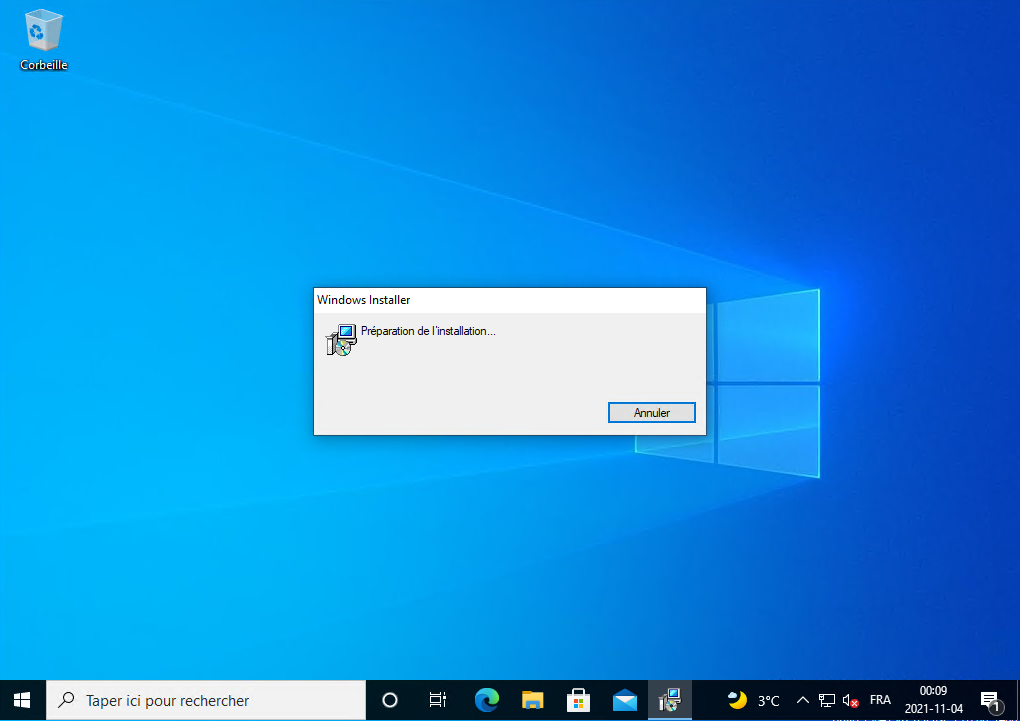Image resolution: width=1020 pixels, height=721 pixels.
Task: Open the notification center icon
Action: (x=990, y=700)
